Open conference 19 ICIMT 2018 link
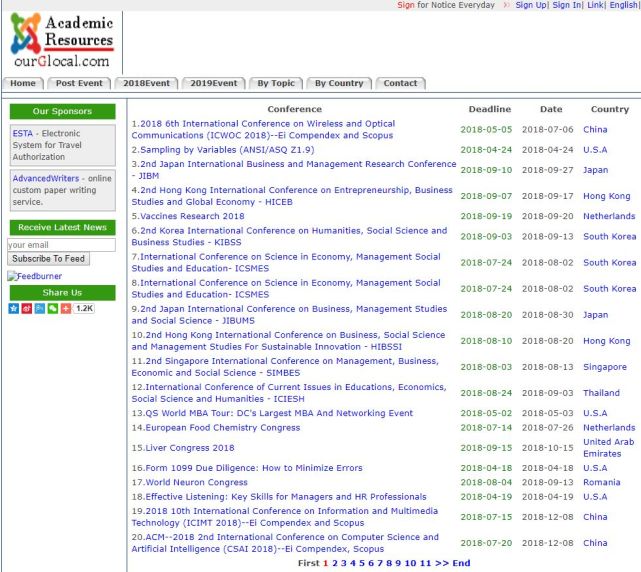The height and width of the screenshot is (572, 641). [x=285, y=517]
